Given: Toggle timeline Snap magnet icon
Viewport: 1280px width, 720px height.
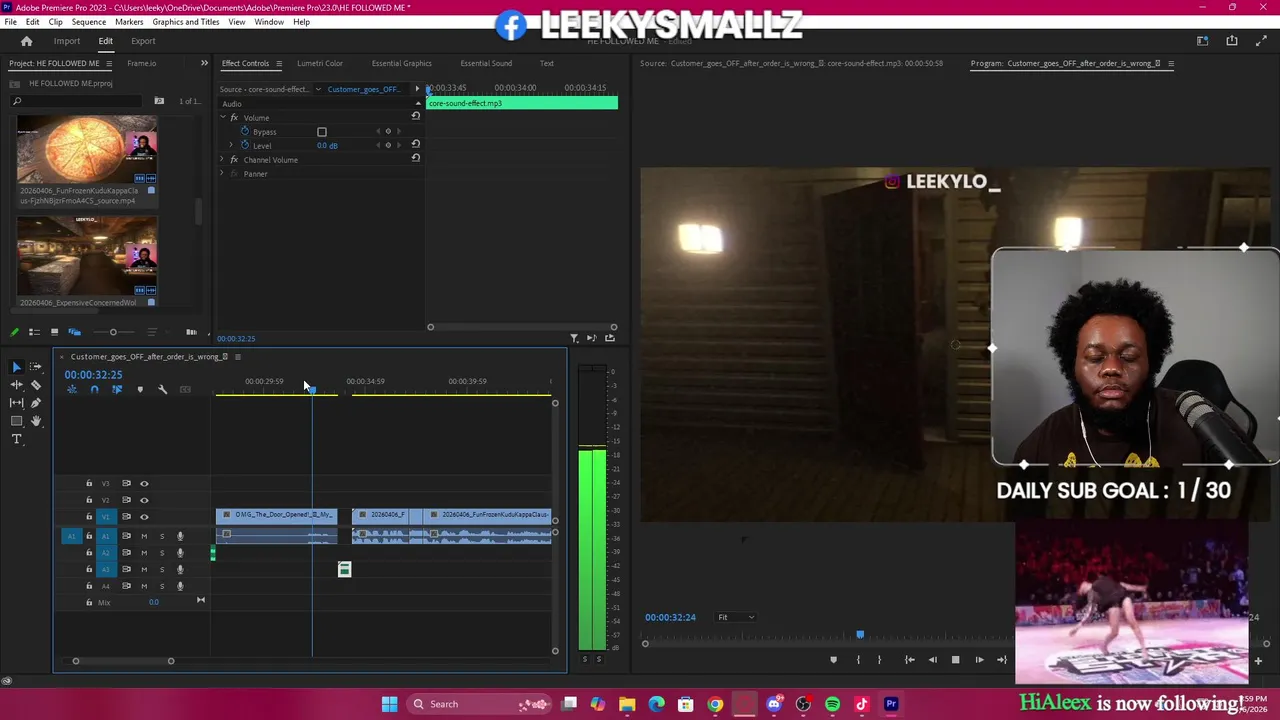Looking at the screenshot, I should click(94, 389).
